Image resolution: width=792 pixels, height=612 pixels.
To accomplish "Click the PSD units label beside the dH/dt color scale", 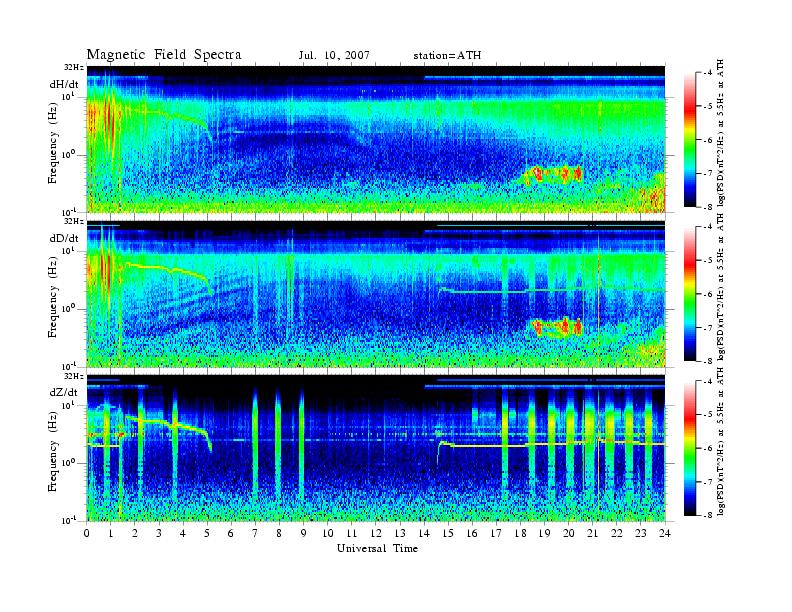I will tap(721, 132).
